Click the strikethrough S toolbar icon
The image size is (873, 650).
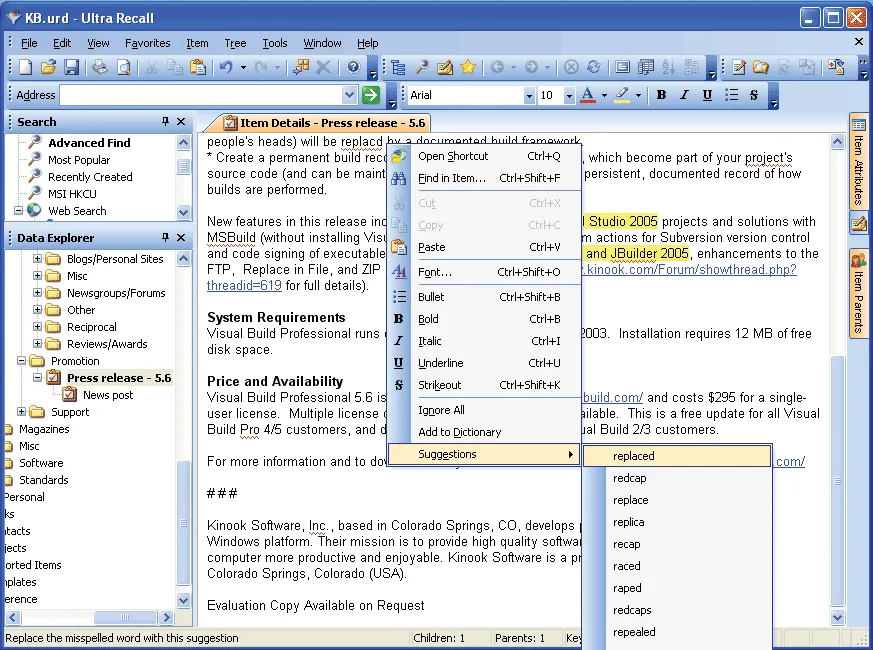754,95
